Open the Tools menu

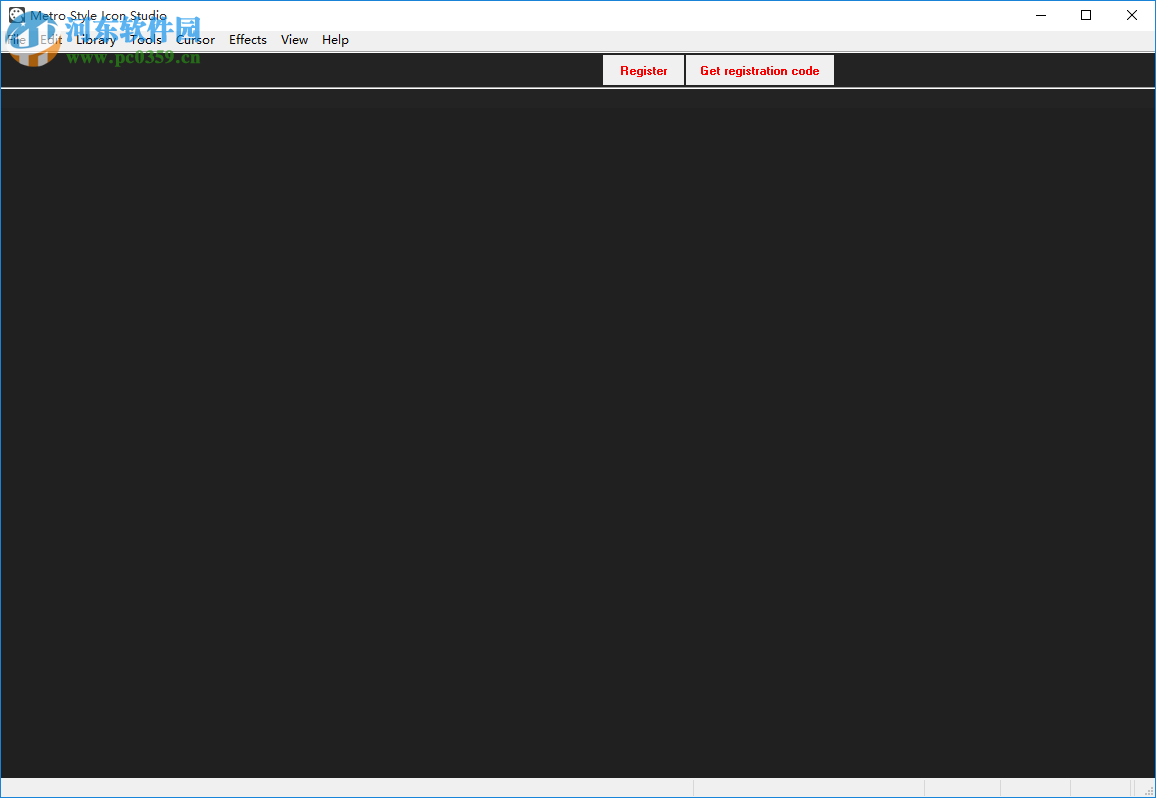click(x=146, y=40)
